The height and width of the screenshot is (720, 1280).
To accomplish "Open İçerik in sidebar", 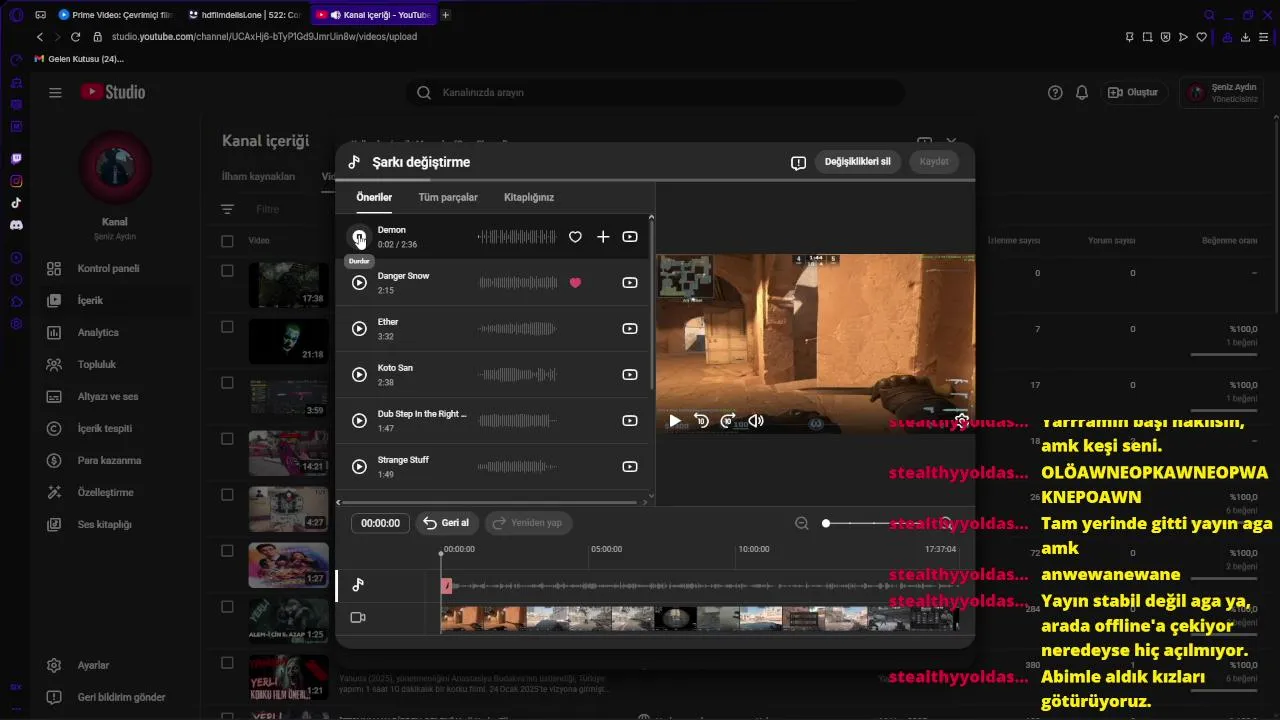I will click(x=115, y=300).
